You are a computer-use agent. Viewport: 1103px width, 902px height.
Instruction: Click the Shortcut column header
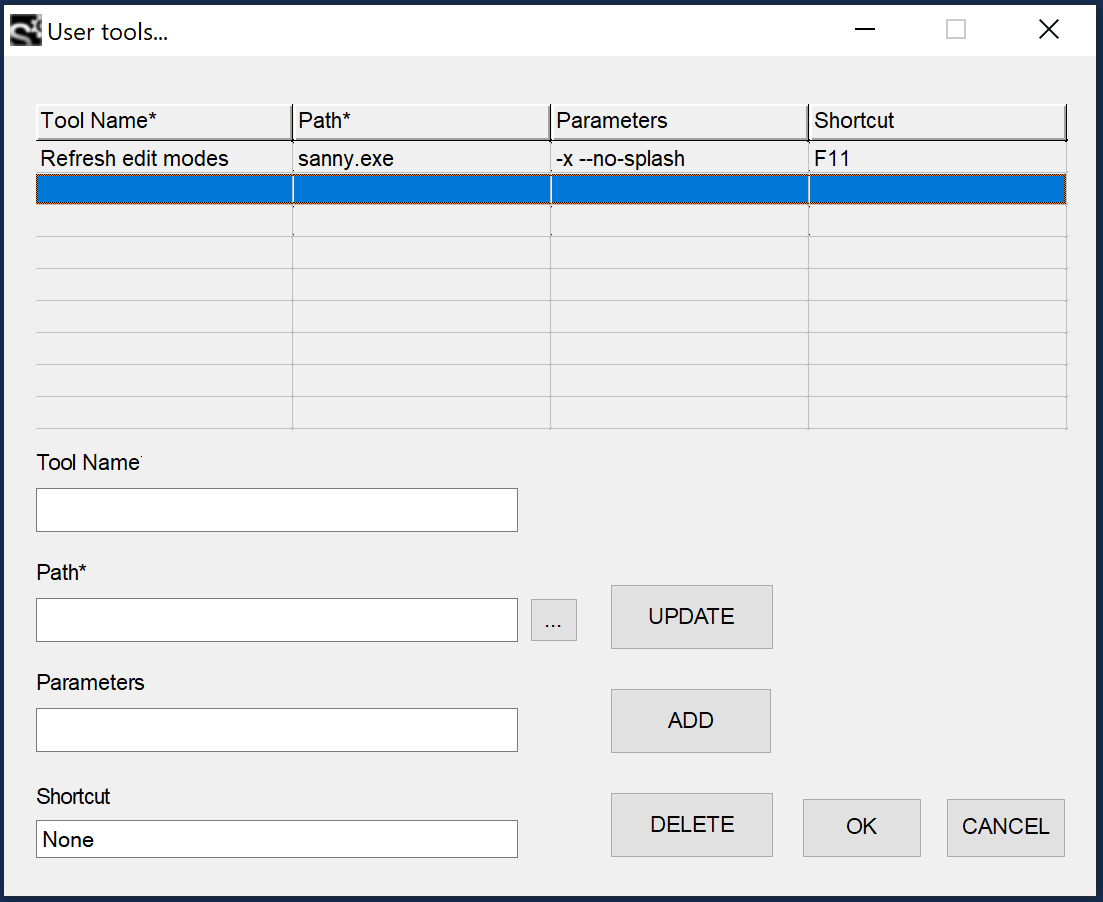pos(937,121)
